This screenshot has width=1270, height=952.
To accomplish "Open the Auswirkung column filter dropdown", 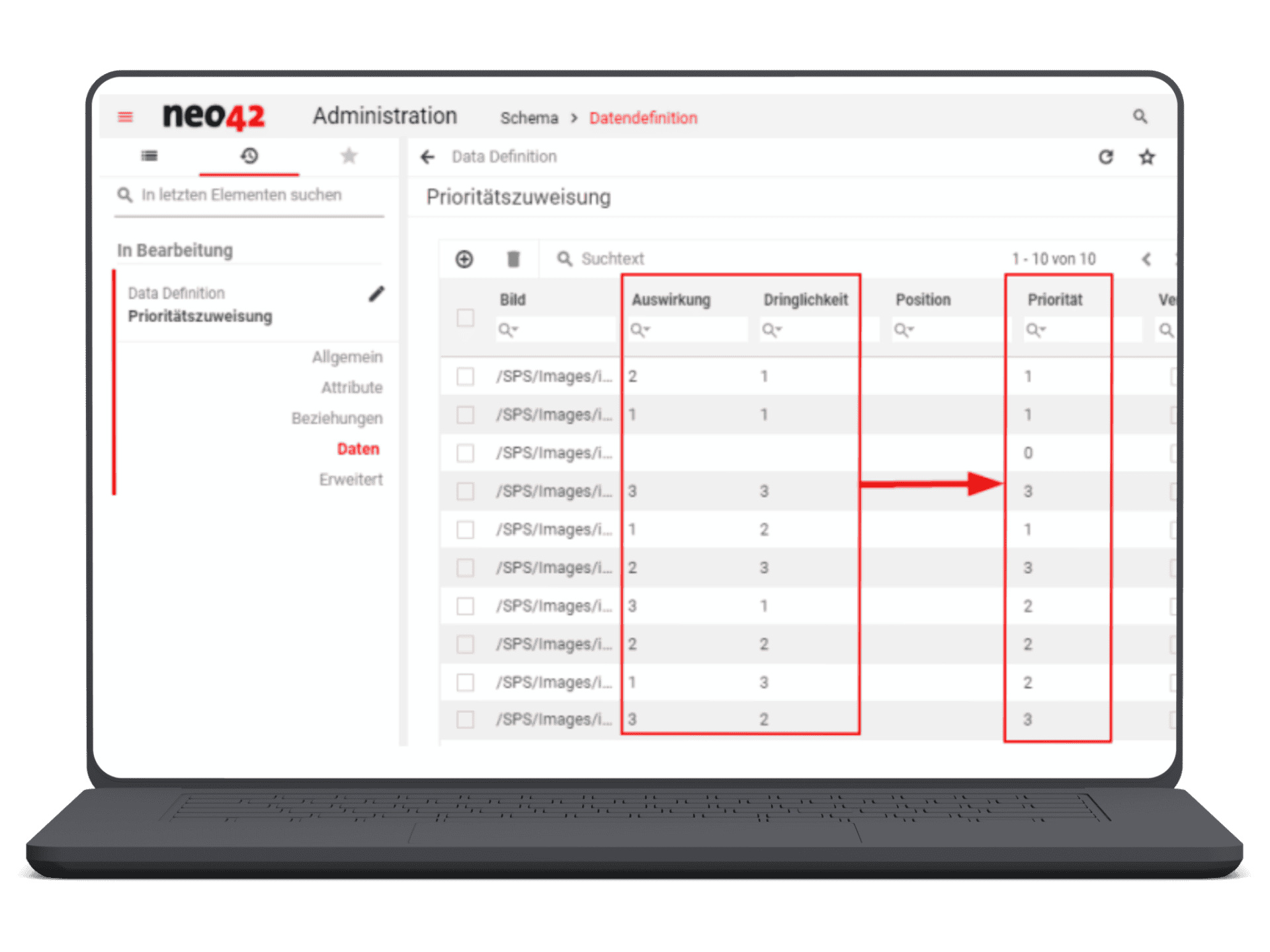I will [640, 329].
